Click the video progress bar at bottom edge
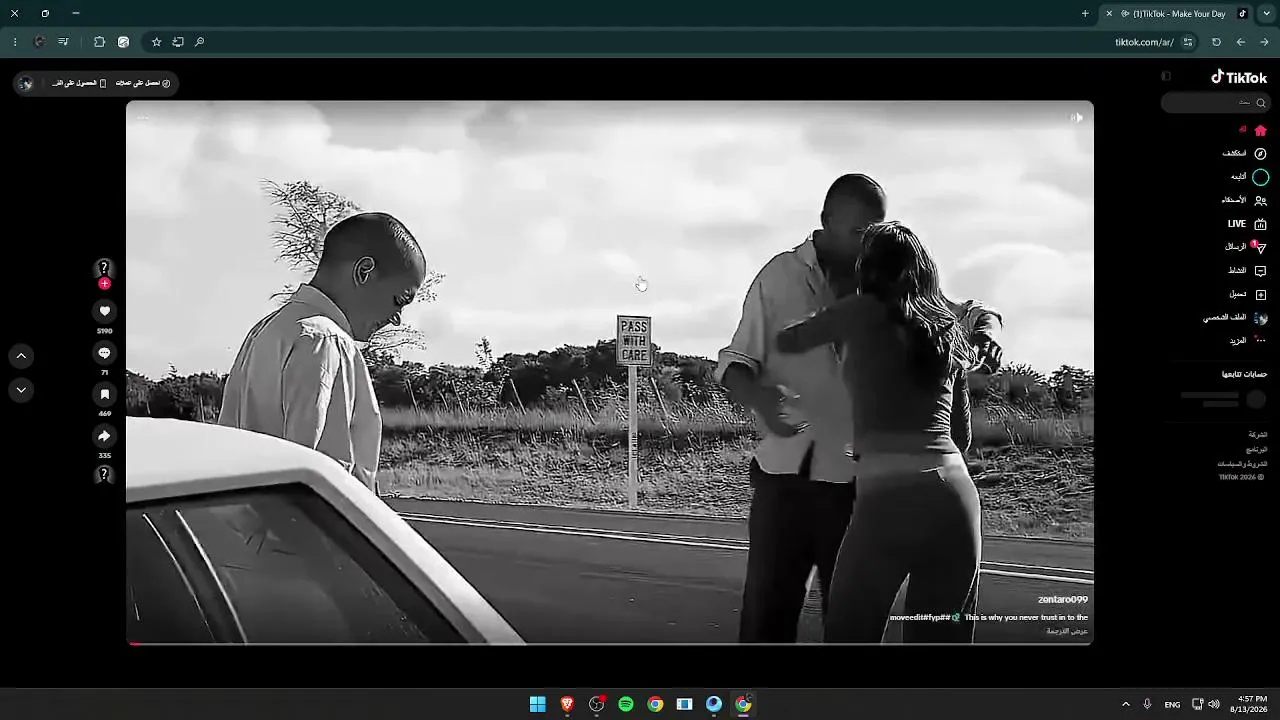Screen dimensions: 1280x720 pyautogui.click(x=610, y=643)
